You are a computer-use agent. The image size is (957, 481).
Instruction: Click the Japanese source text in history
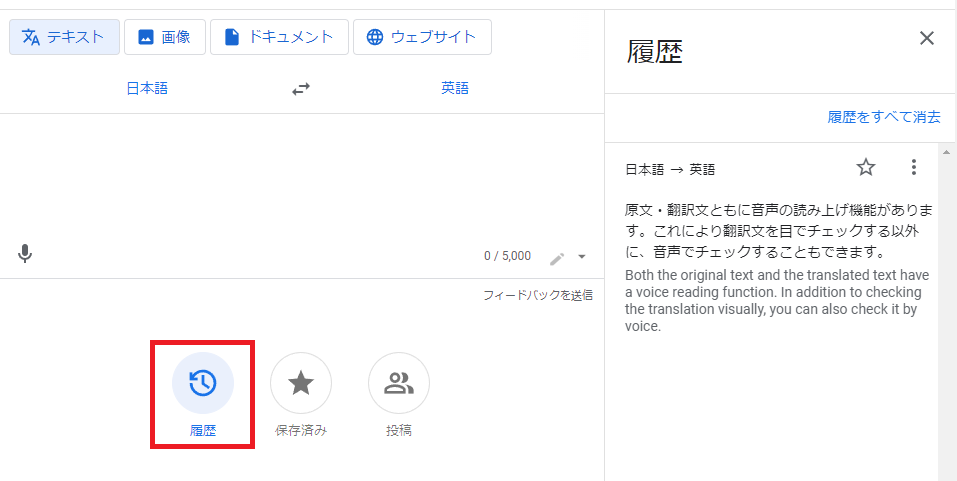click(779, 231)
